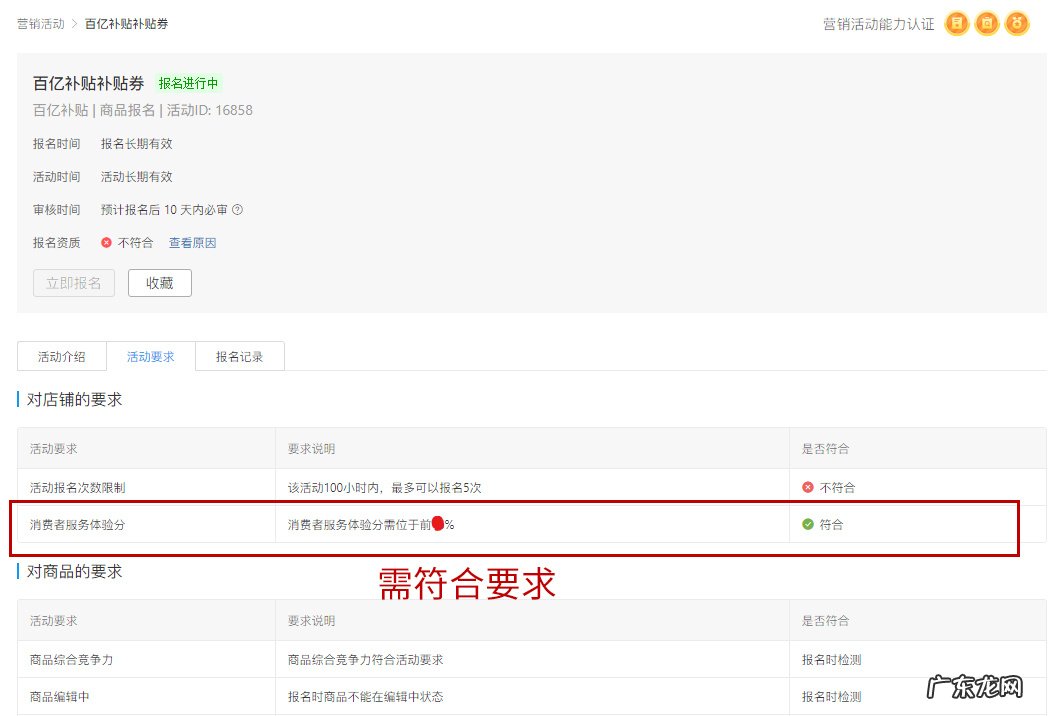This screenshot has width=1061, height=716.
Task: Switch to the 报名记录 tab
Action: point(239,355)
